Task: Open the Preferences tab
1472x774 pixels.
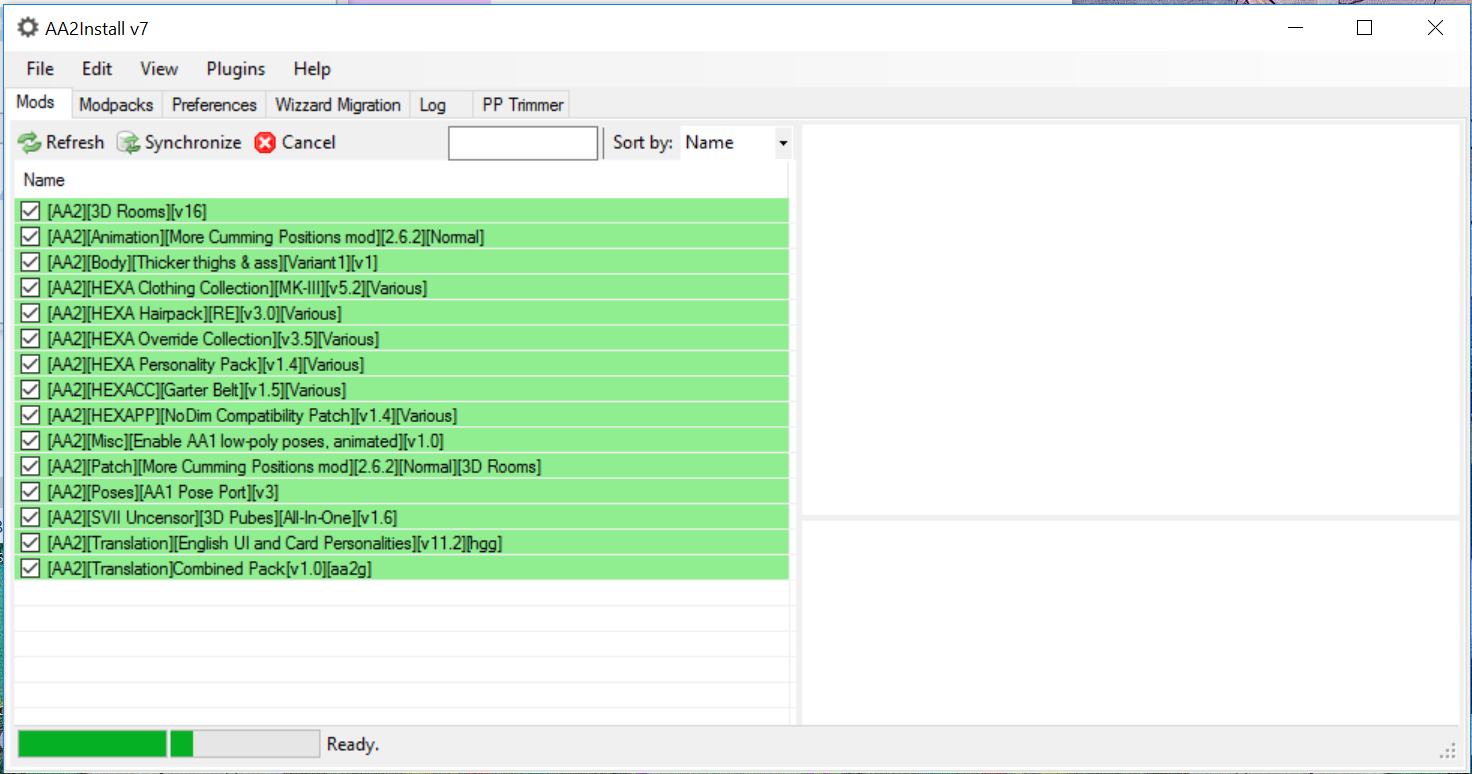Action: click(x=214, y=105)
